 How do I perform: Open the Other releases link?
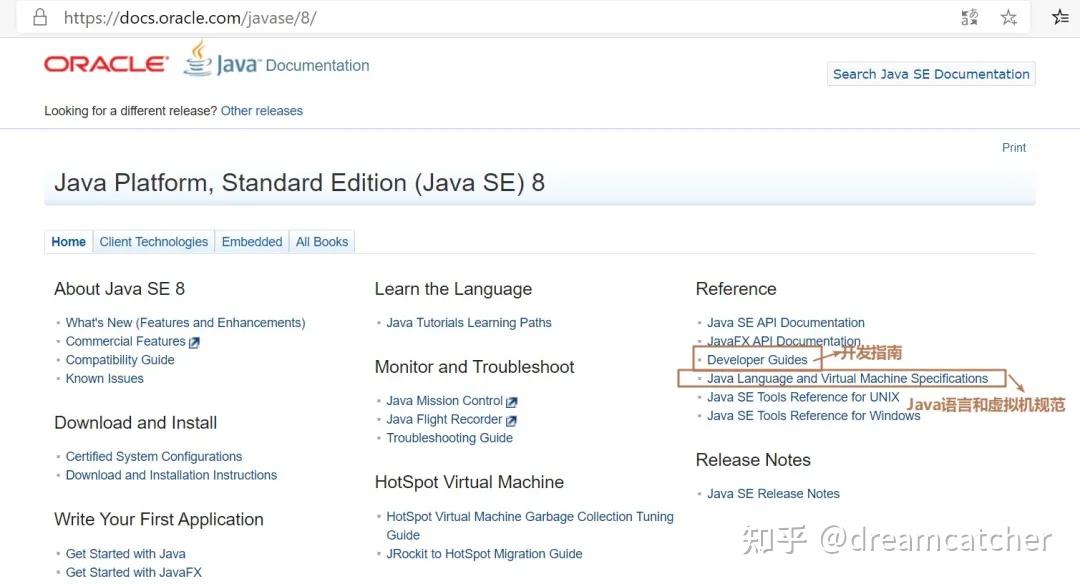[261, 110]
